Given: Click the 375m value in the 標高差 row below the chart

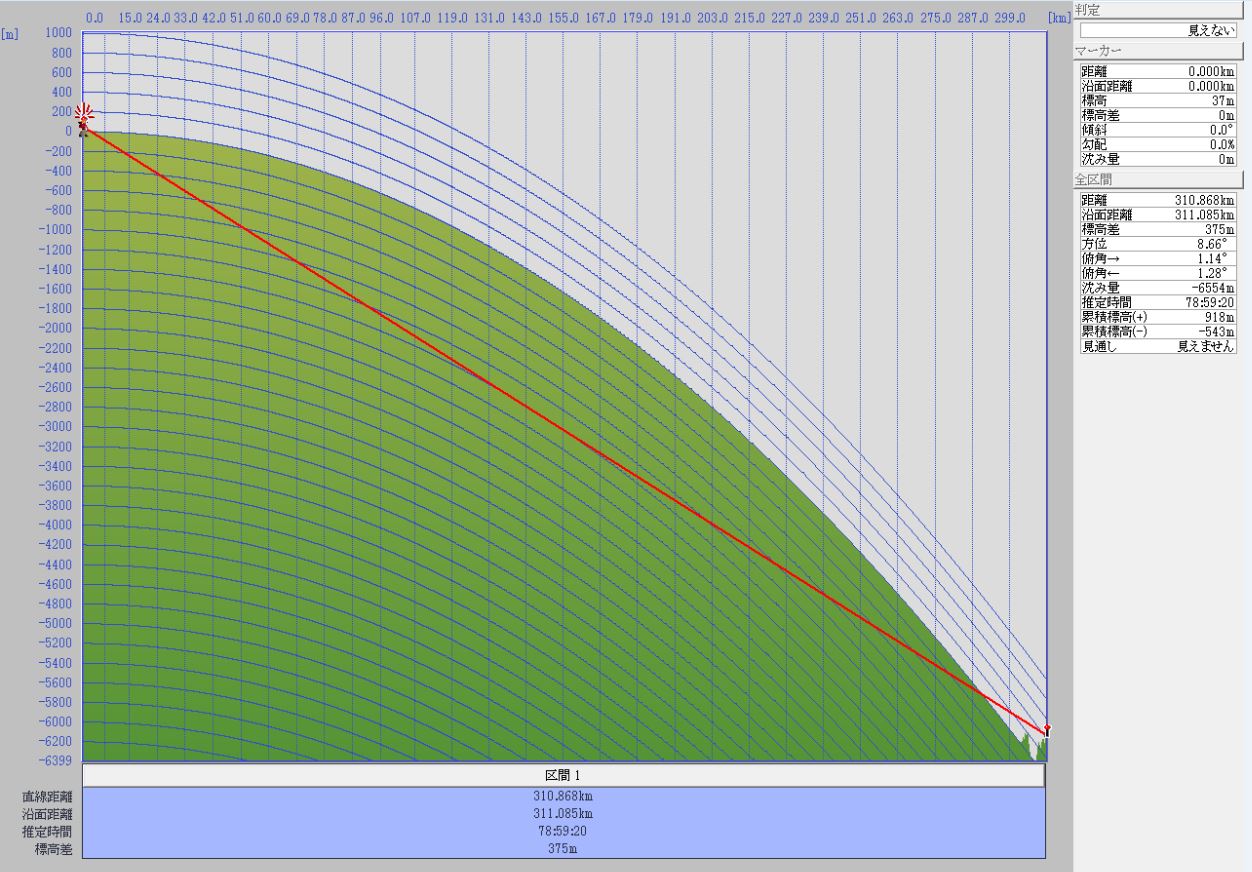Looking at the screenshot, I should (564, 849).
